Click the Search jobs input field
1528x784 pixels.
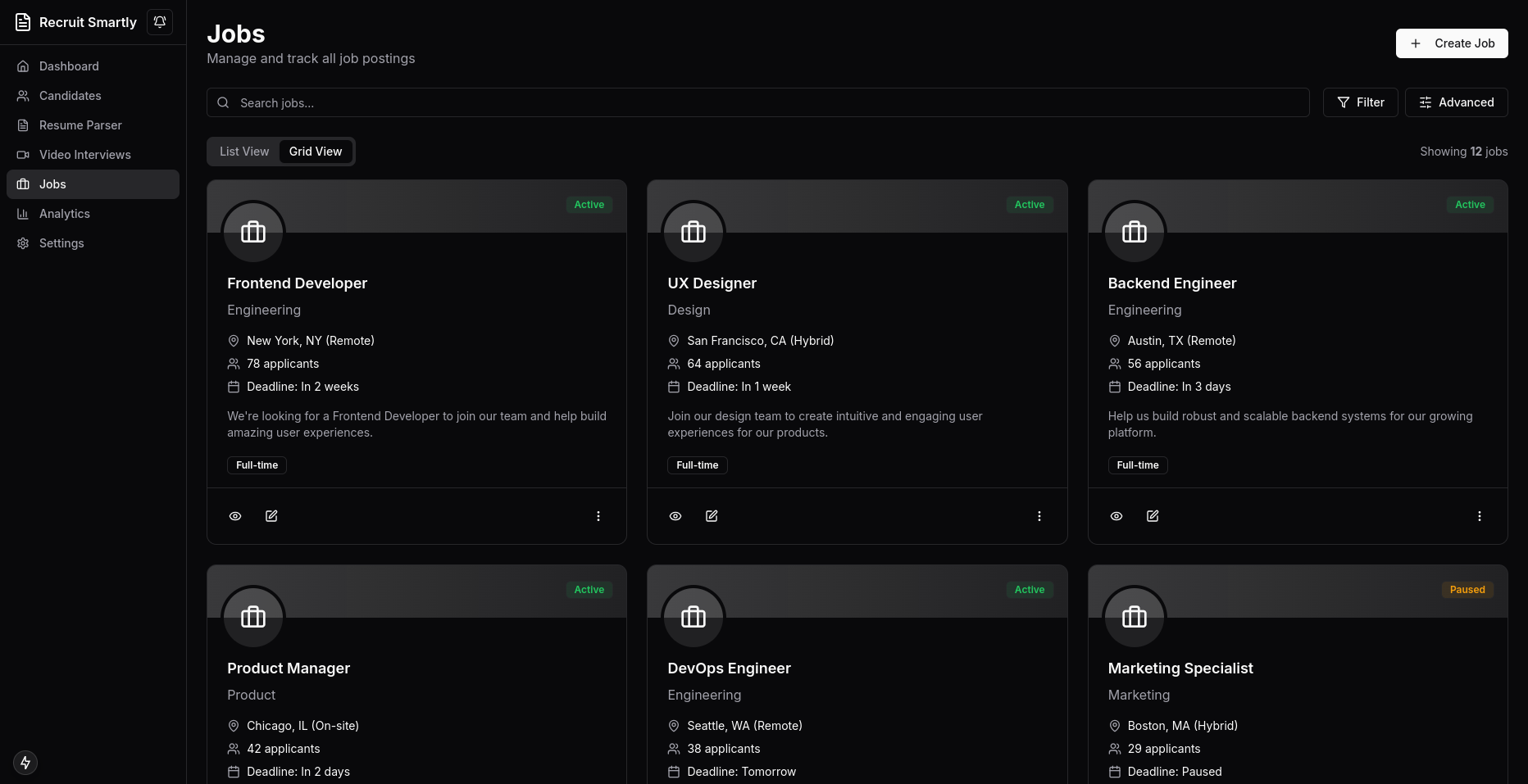click(x=758, y=102)
